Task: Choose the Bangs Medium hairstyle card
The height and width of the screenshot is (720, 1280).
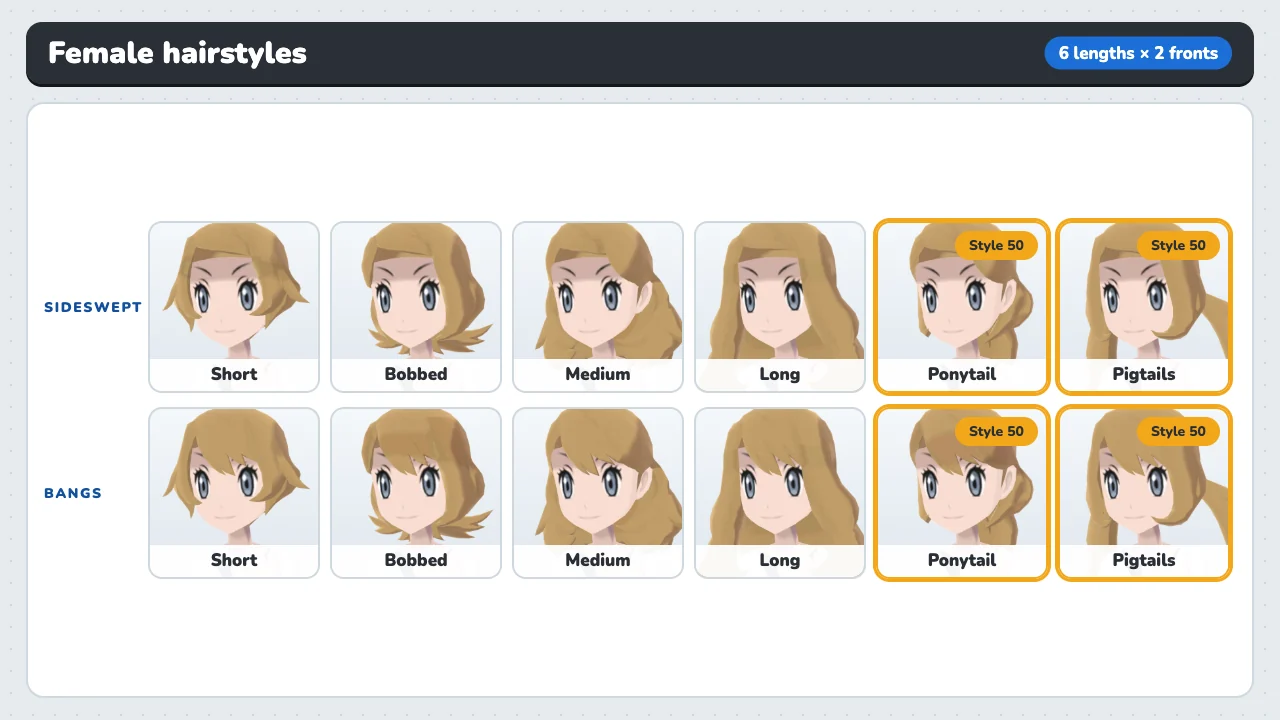Action: tap(598, 493)
